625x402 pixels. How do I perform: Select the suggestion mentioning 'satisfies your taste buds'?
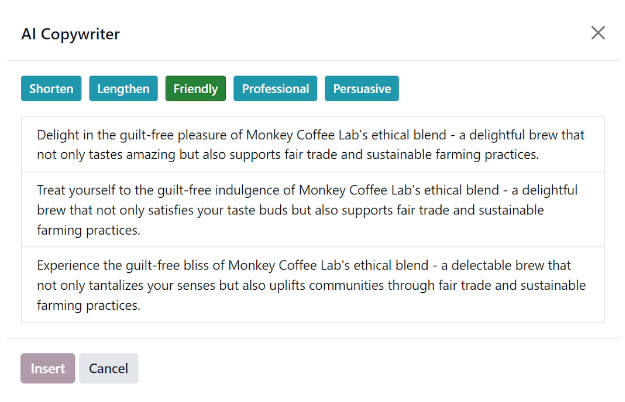pyautogui.click(x=313, y=210)
